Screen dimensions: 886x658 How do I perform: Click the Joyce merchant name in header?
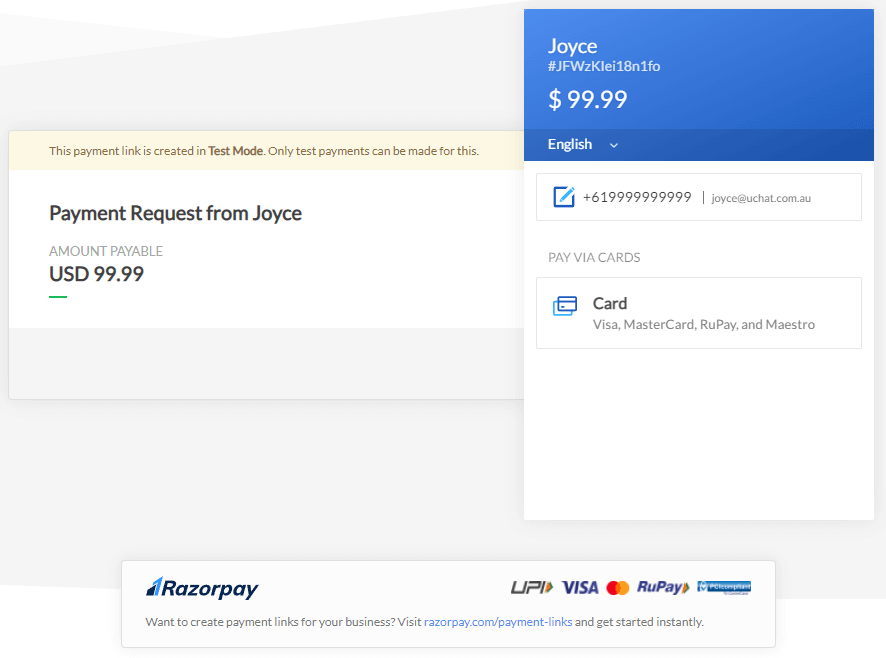(x=572, y=46)
